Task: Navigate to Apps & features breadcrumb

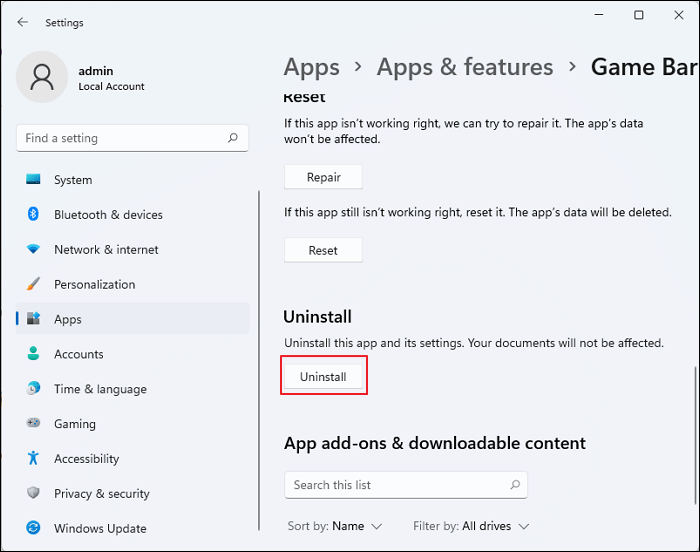Action: (465, 67)
